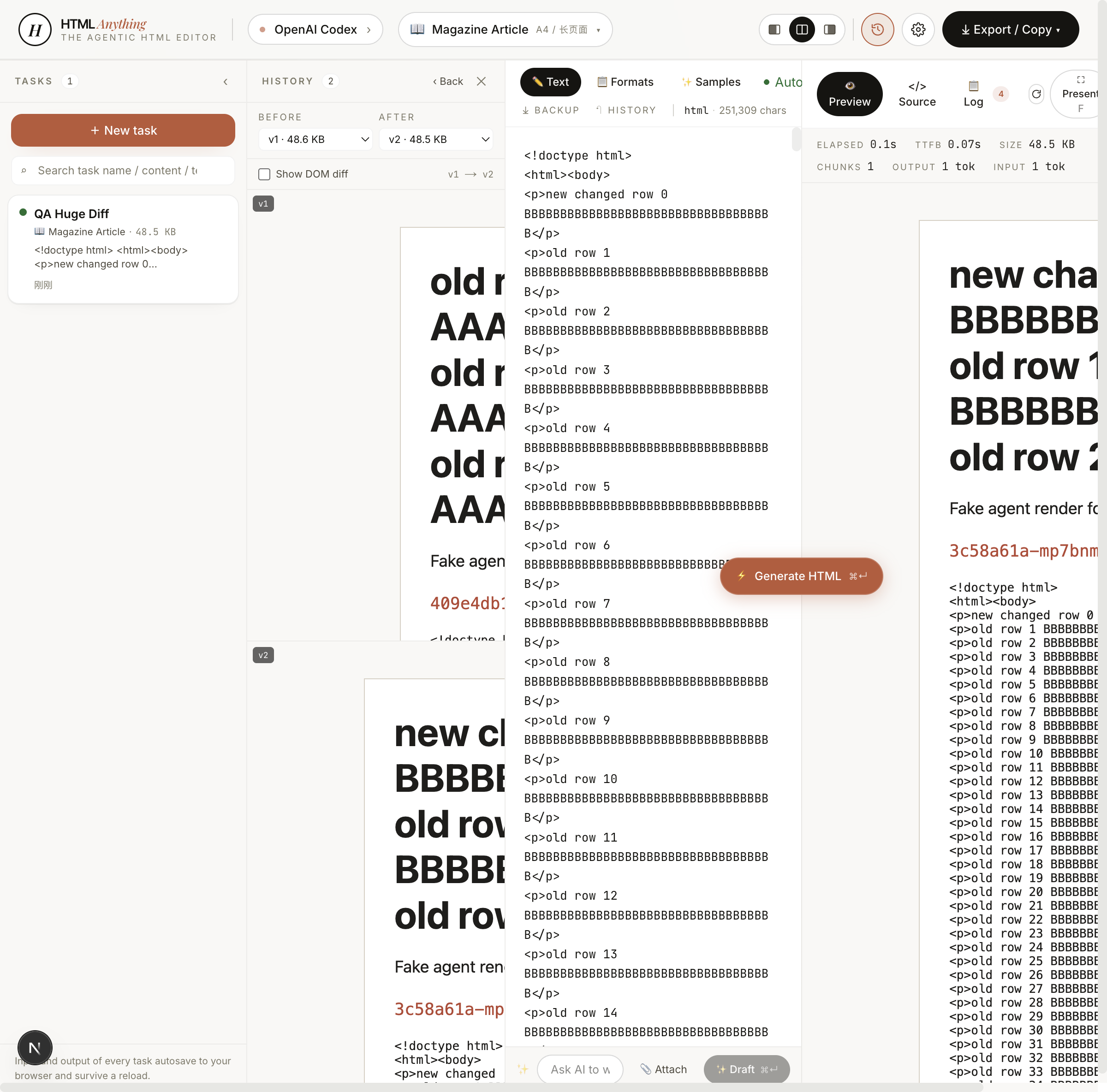Click the Backup download link
This screenshot has width=1107, height=1092.
pos(551,110)
